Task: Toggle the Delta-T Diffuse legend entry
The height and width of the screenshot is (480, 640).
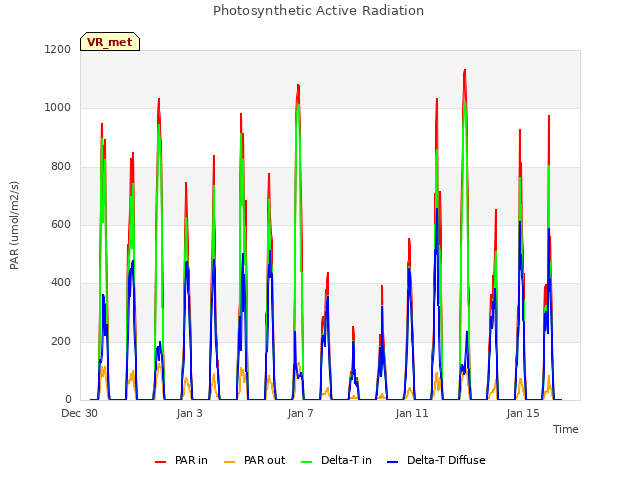Action: tap(436, 460)
